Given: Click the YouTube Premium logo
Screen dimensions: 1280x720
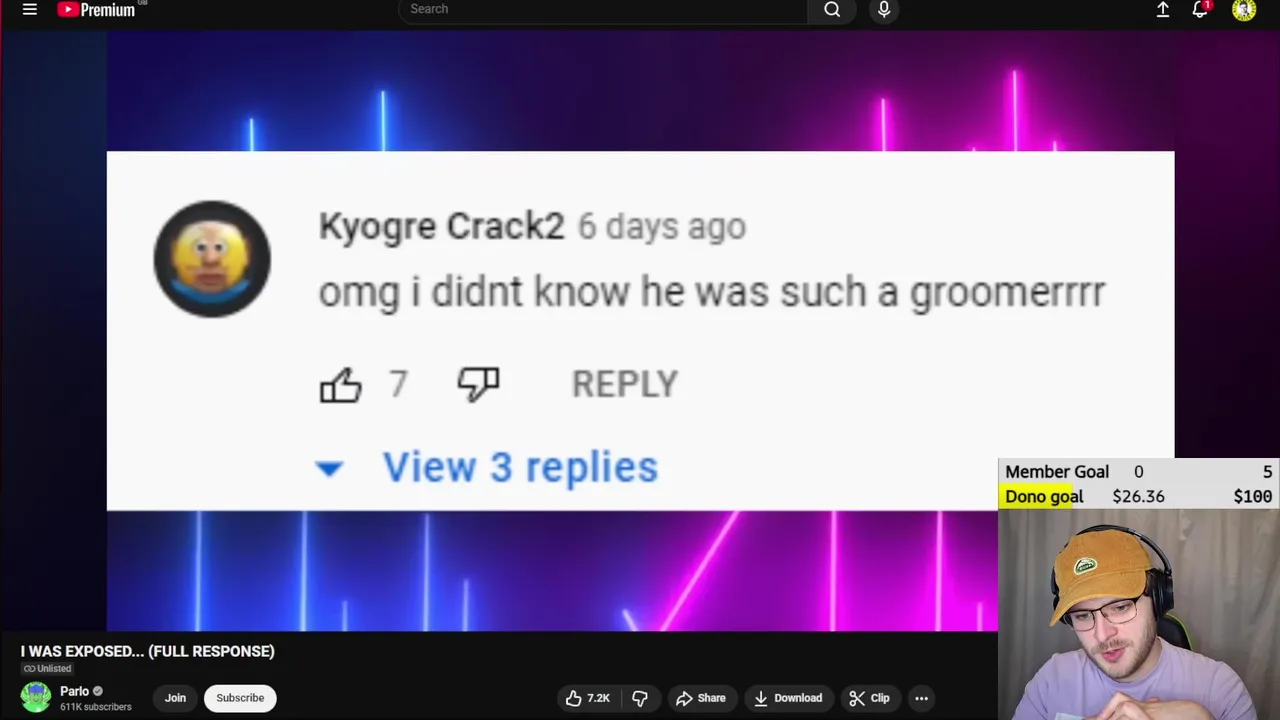Looking at the screenshot, I should pyautogui.click(x=97, y=10).
